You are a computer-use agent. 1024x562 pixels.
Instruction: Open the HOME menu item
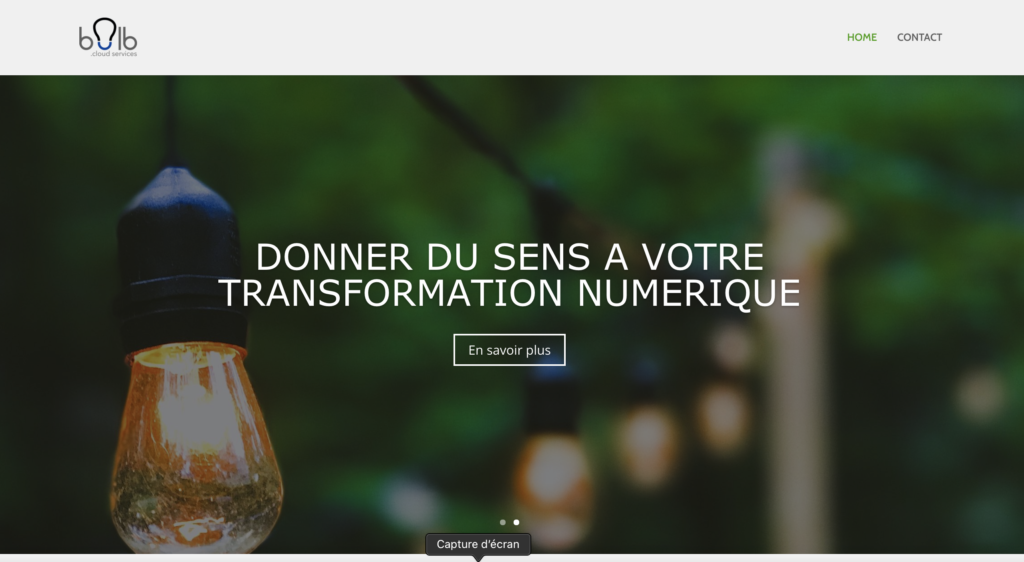(x=861, y=37)
